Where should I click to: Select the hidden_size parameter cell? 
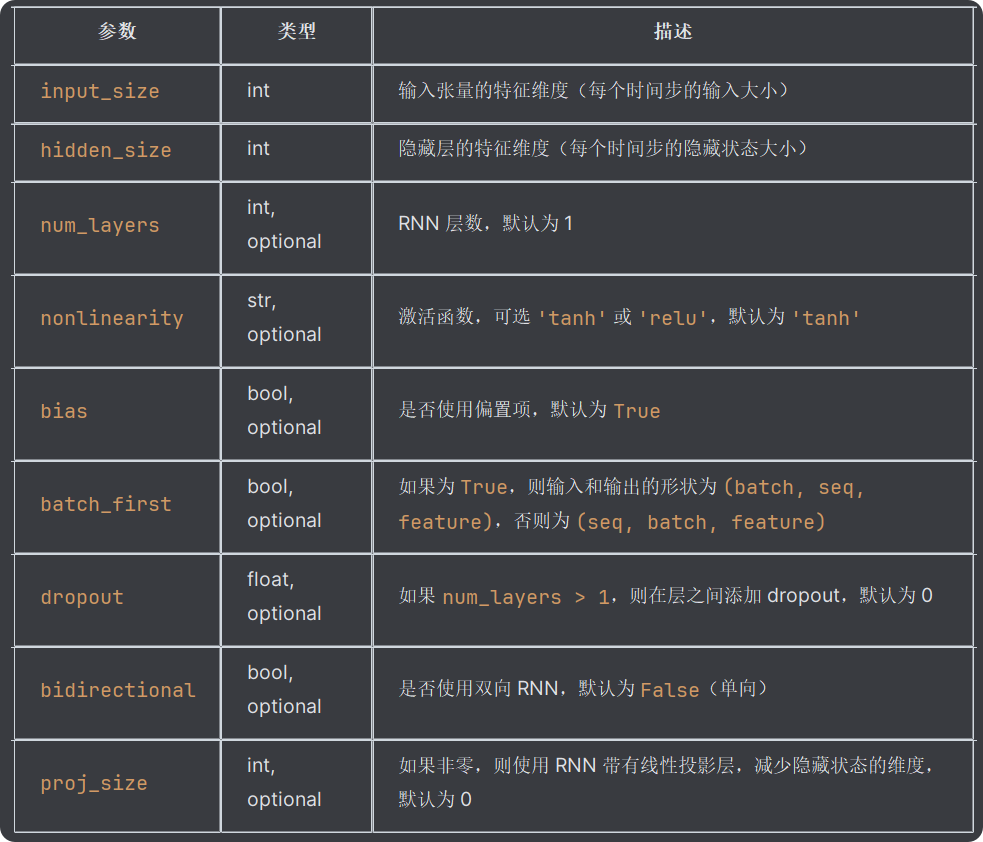pyautogui.click(x=117, y=152)
